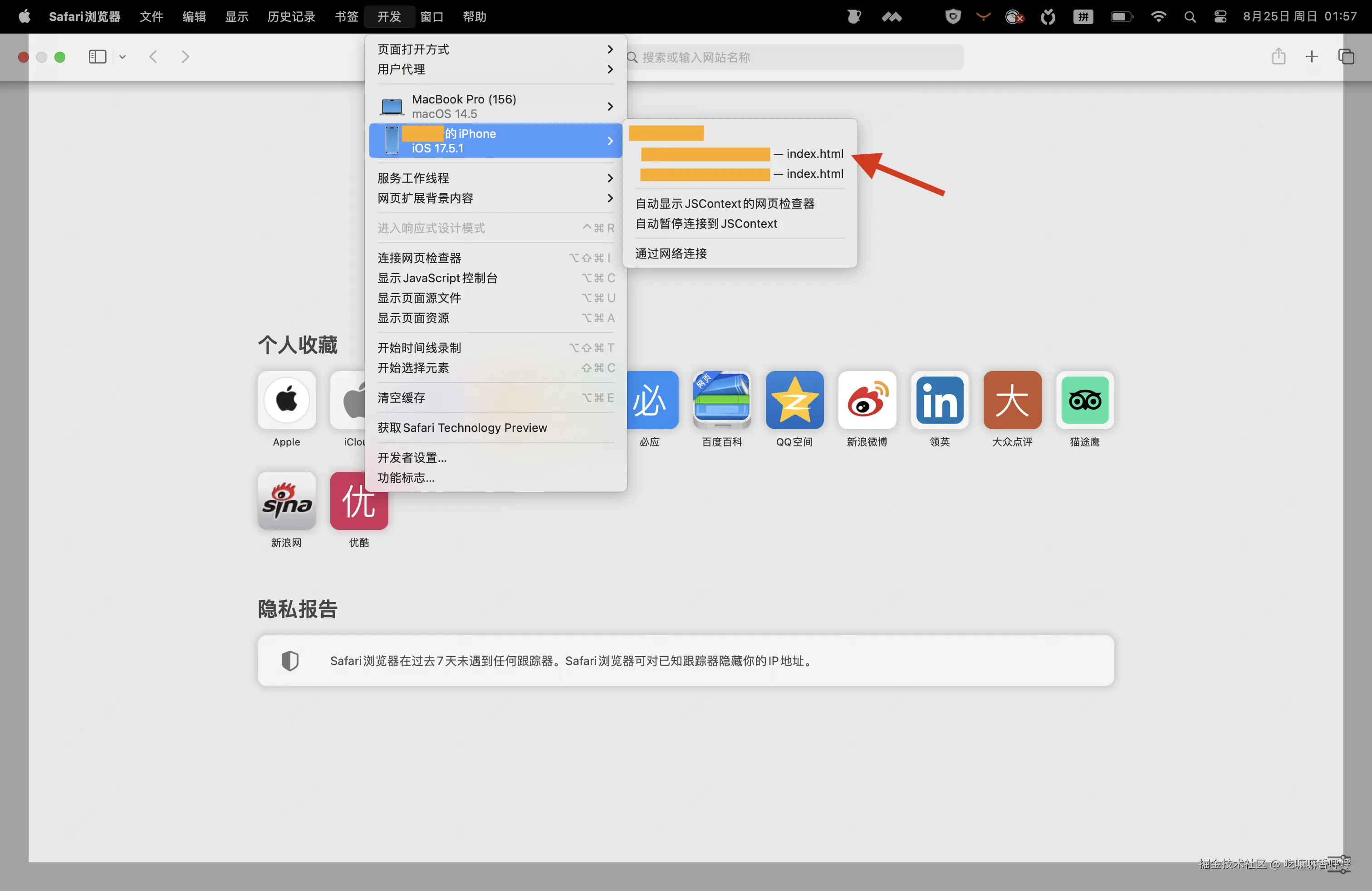Click the forward navigation arrow

(x=185, y=56)
